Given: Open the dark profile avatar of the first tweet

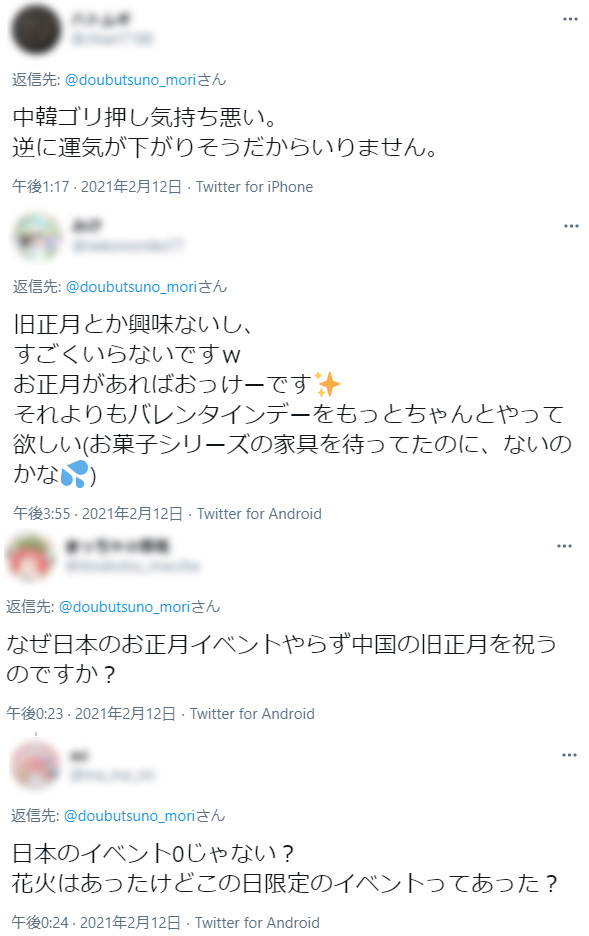Looking at the screenshot, I should [36, 29].
